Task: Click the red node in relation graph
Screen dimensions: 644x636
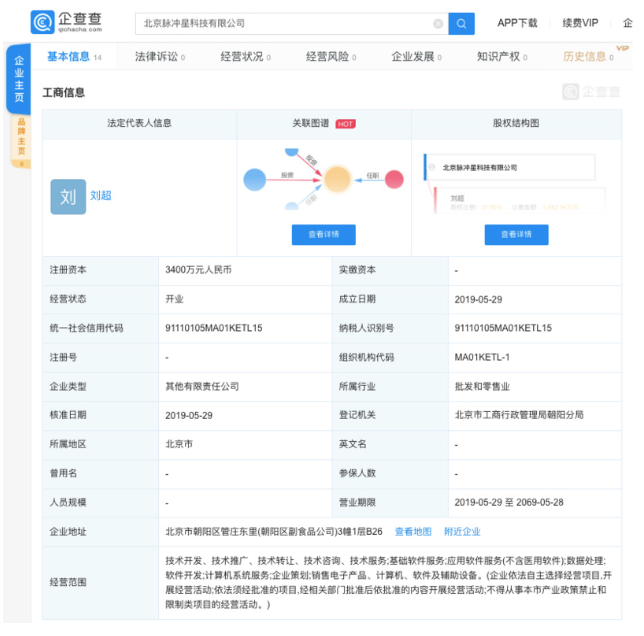Action: (x=394, y=179)
